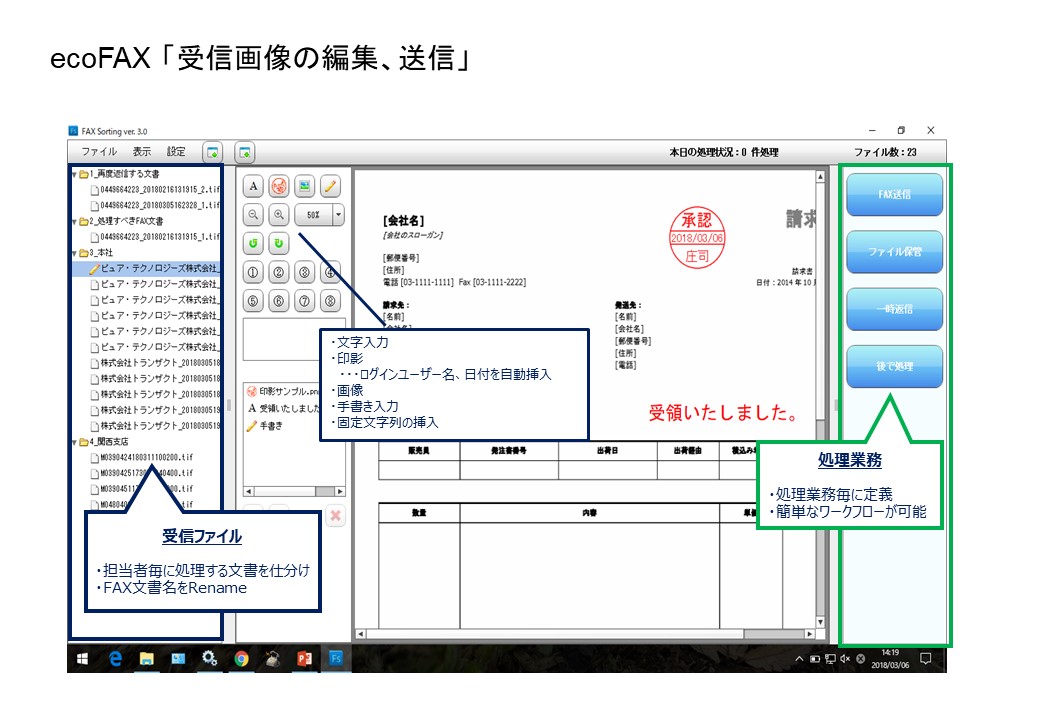
Task: Collapse the 1_再度送信する文書 folder
Action: [74, 174]
